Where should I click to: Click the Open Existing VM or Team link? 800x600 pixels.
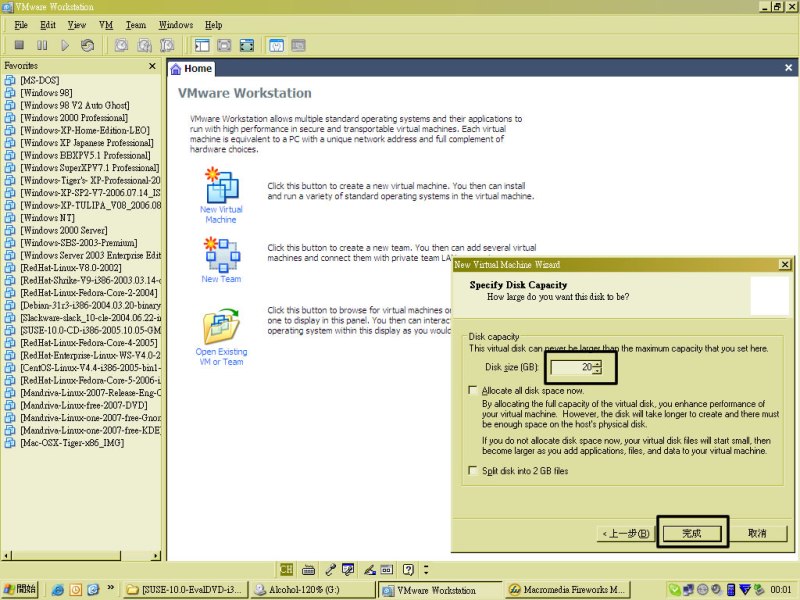pos(221,357)
